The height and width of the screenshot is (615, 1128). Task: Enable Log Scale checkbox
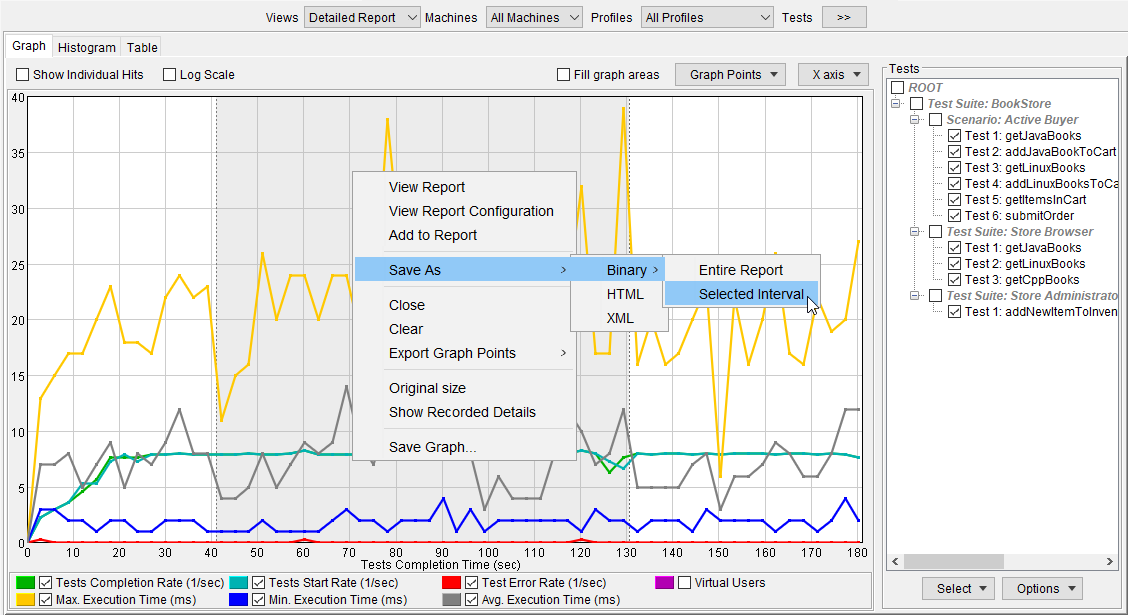170,75
